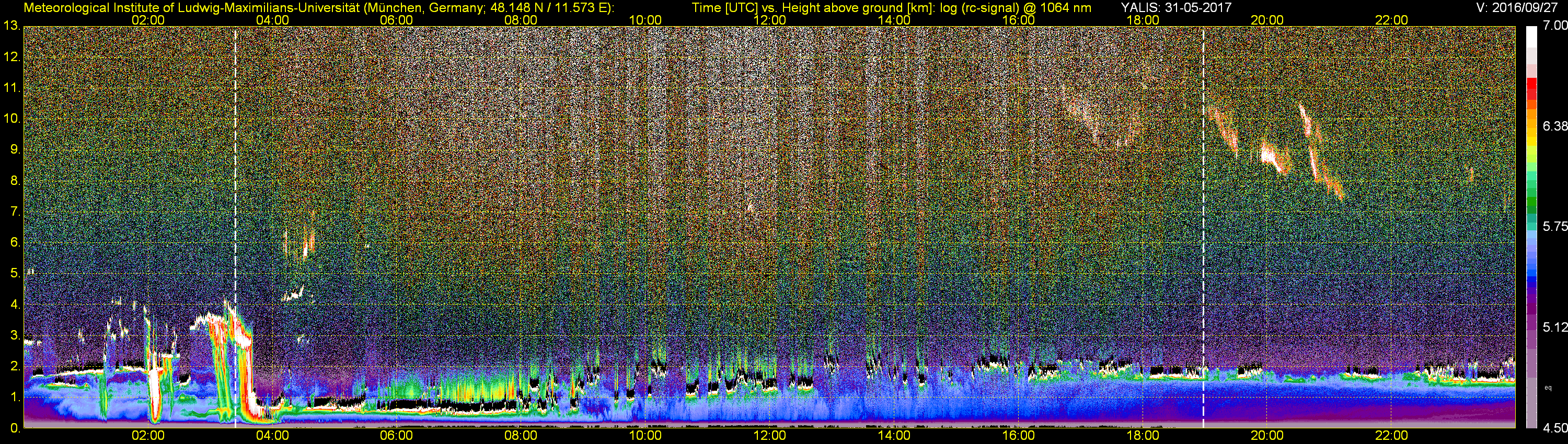Select the 12:00 label on the bottom time axis
1568x444 pixels.
(769, 436)
